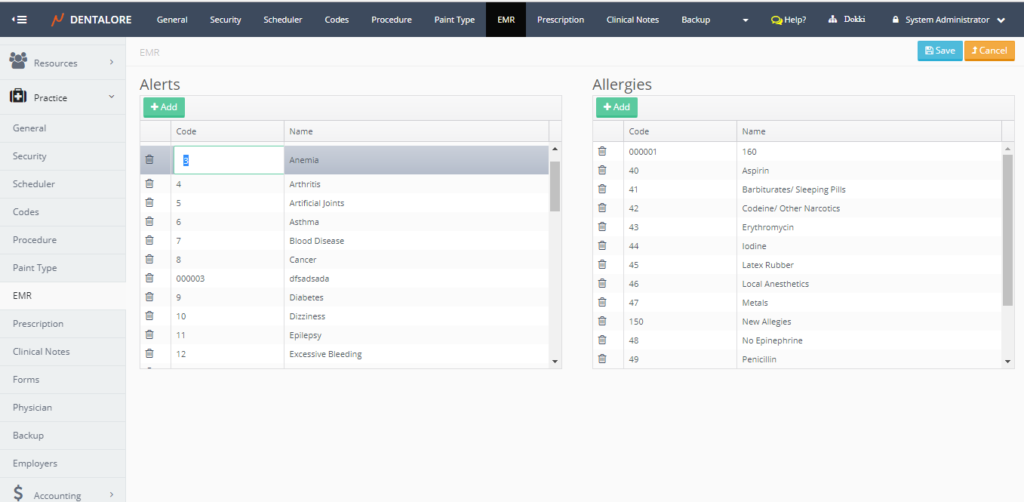
Task: Click the hamburger menu toggle icon
Action: pos(20,19)
